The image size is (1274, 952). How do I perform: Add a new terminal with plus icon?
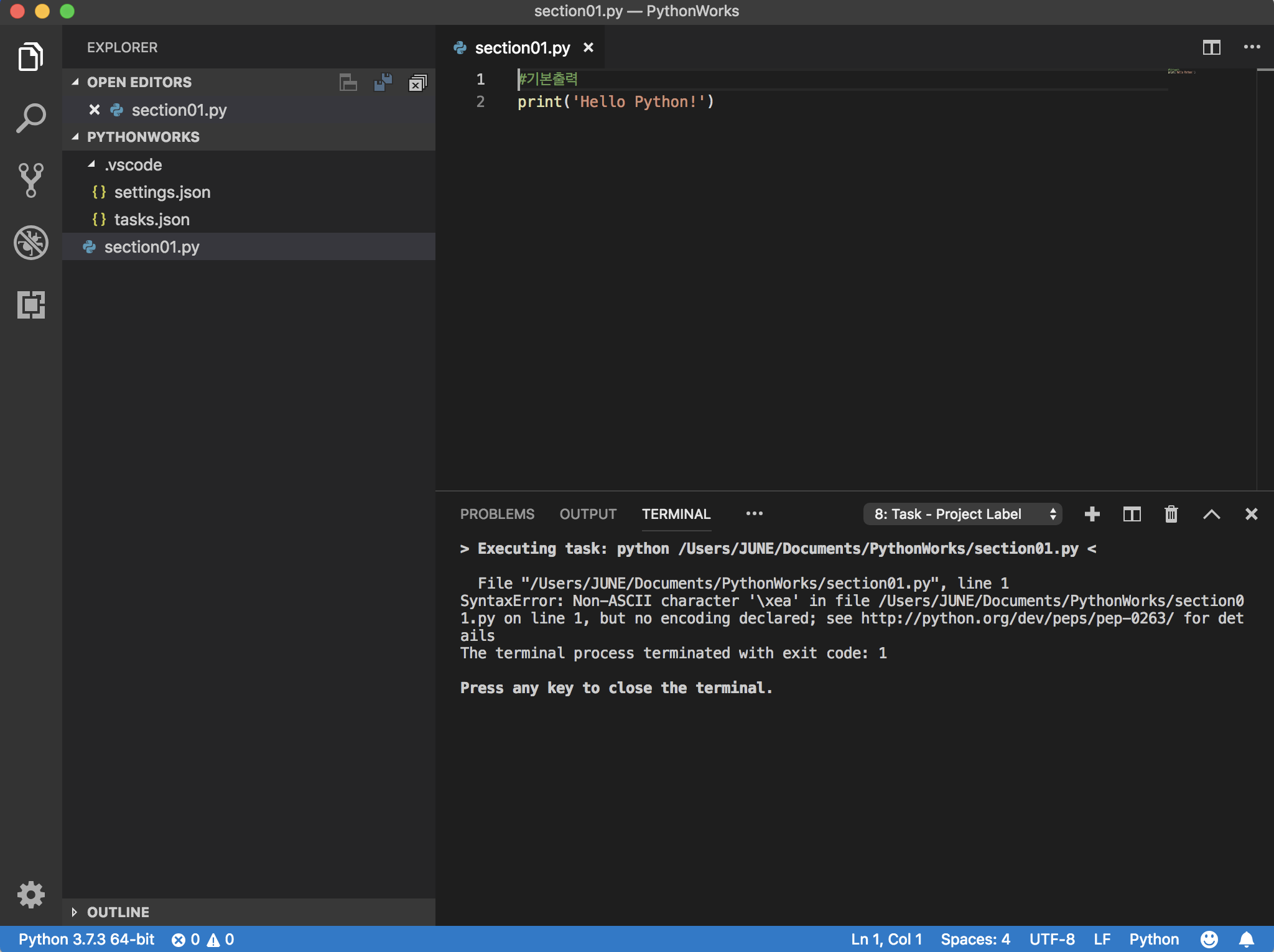coord(1092,514)
